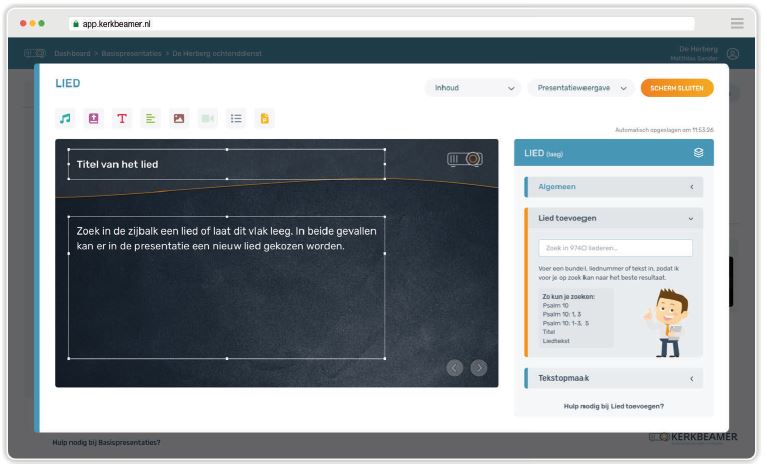Screen dimensions: 767x469
Task: Choose the red text T icon
Action: [122, 118]
